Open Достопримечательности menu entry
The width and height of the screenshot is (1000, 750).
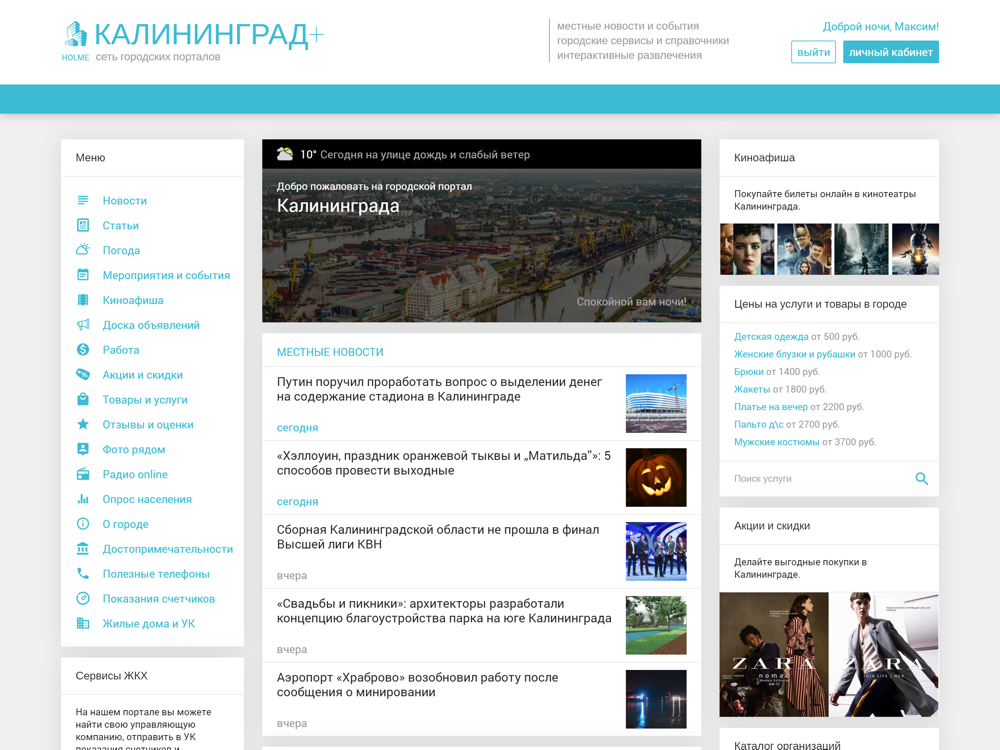tap(168, 548)
